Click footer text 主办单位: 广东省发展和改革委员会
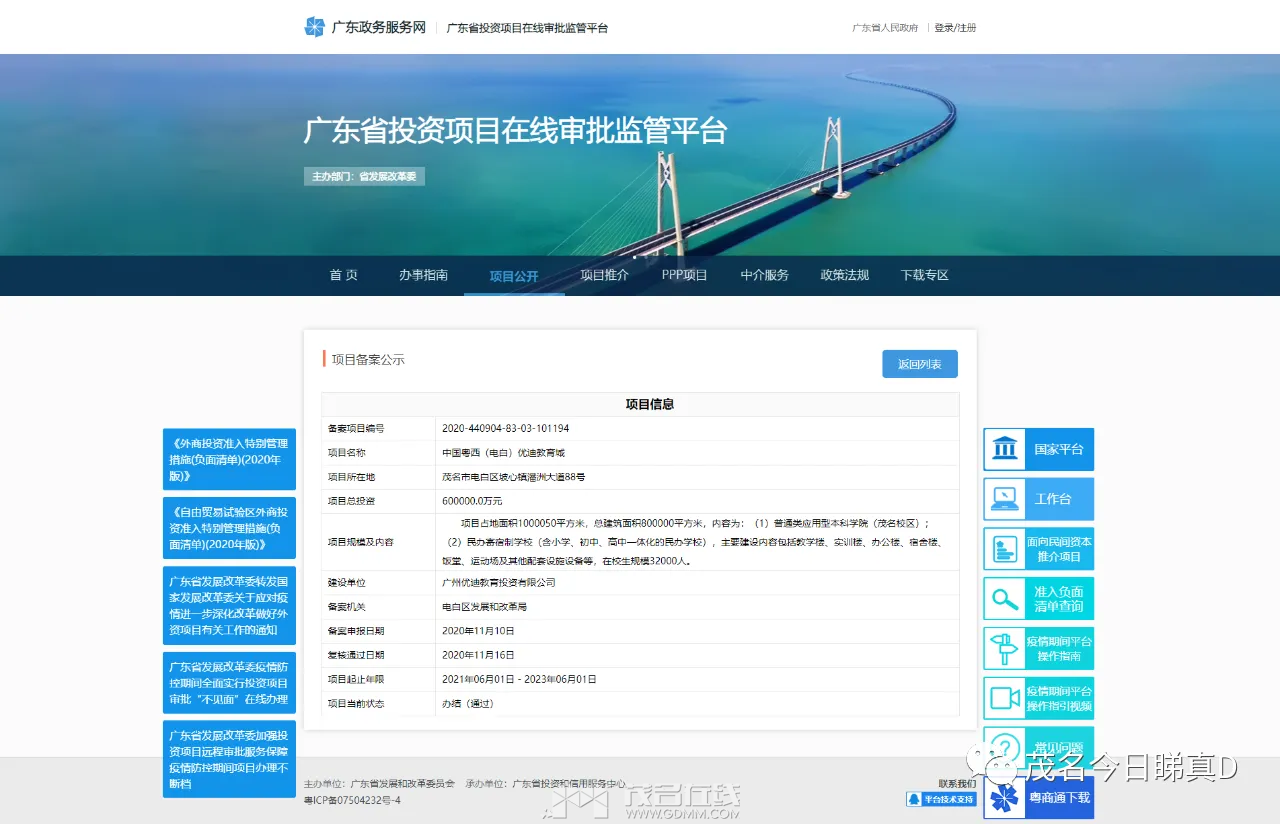The image size is (1280, 824). tap(379, 784)
